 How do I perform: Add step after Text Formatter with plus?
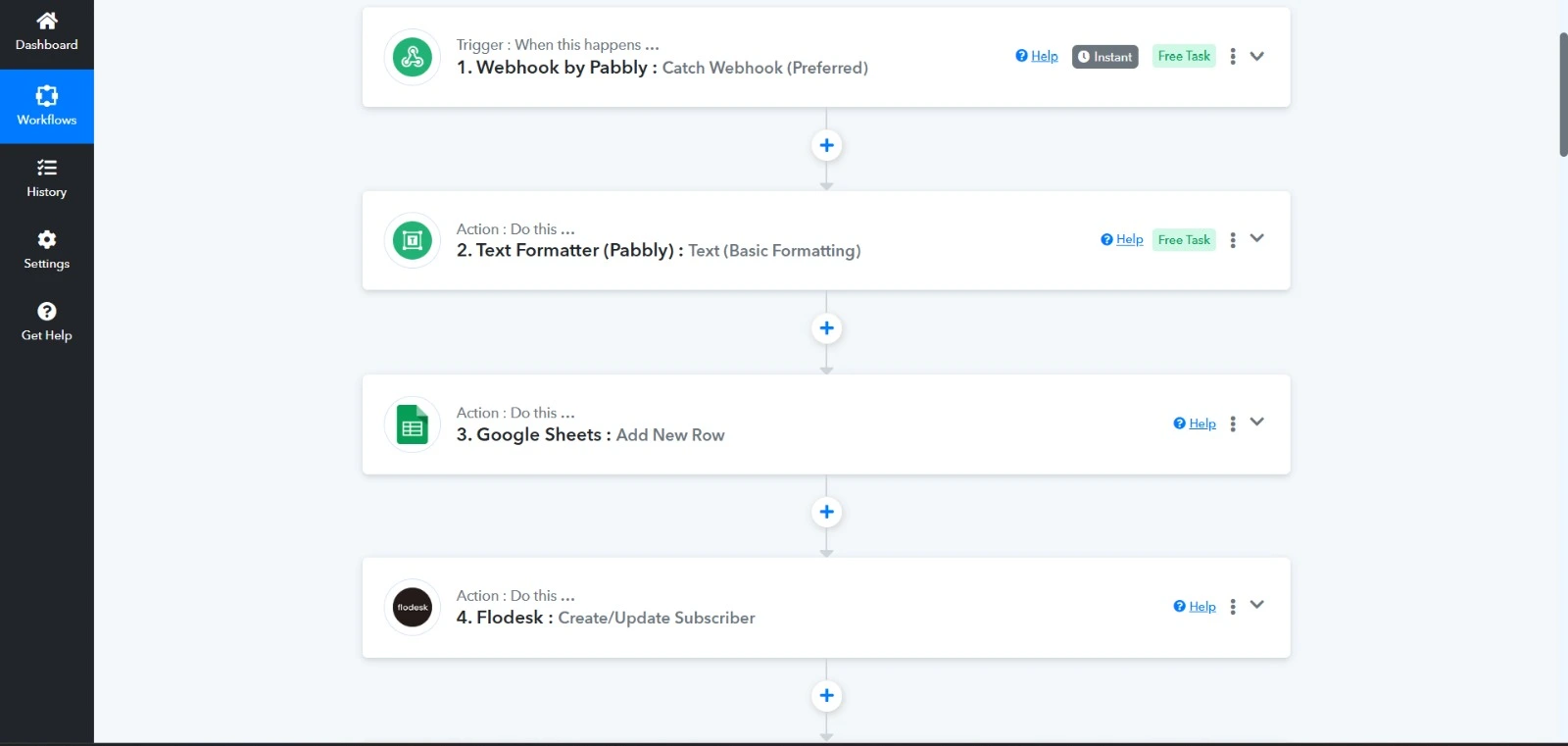pos(826,328)
